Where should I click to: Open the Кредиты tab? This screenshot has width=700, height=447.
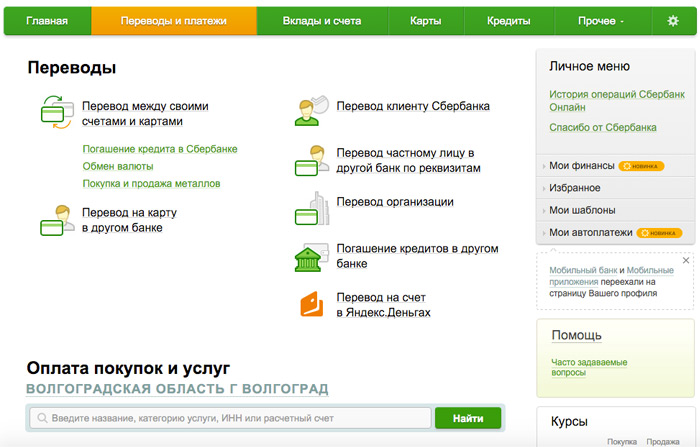tap(508, 21)
